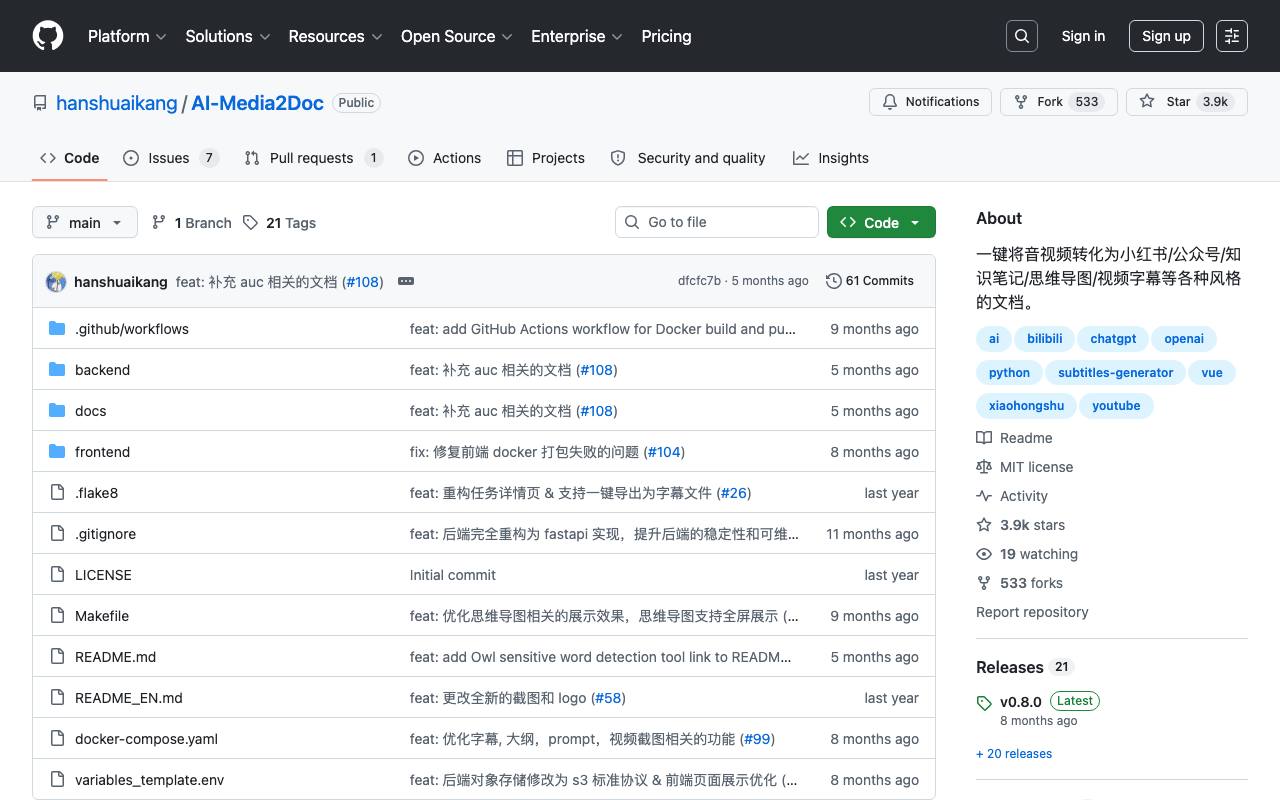
Task: Open the README.md file
Action: tap(115, 657)
